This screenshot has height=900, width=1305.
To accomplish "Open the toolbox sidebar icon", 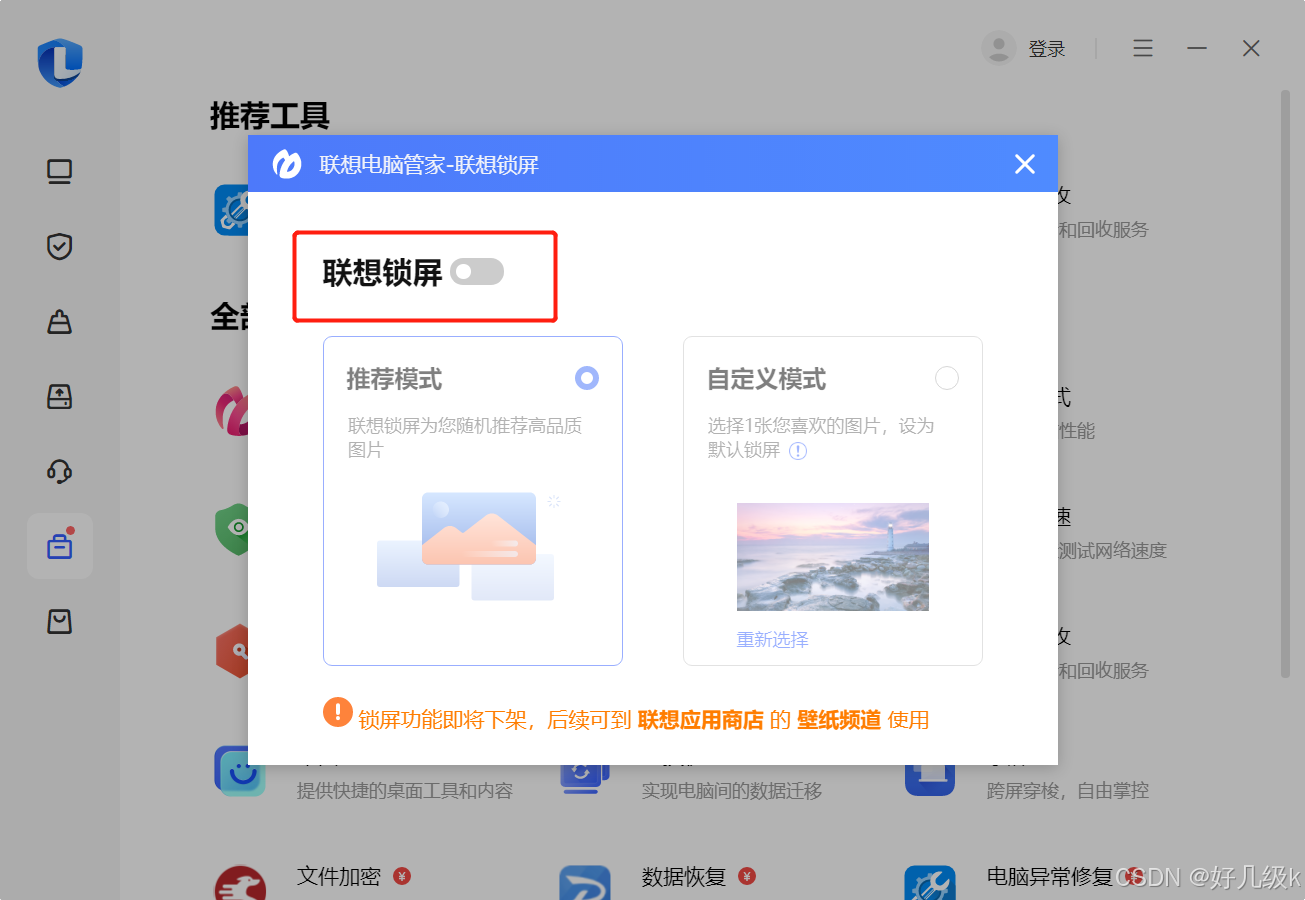I will (x=60, y=546).
